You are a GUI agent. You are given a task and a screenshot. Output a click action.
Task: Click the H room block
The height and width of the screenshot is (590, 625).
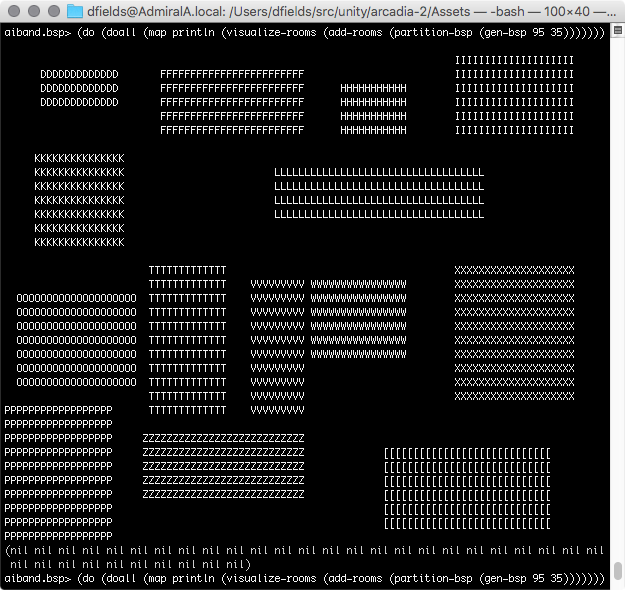click(373, 109)
